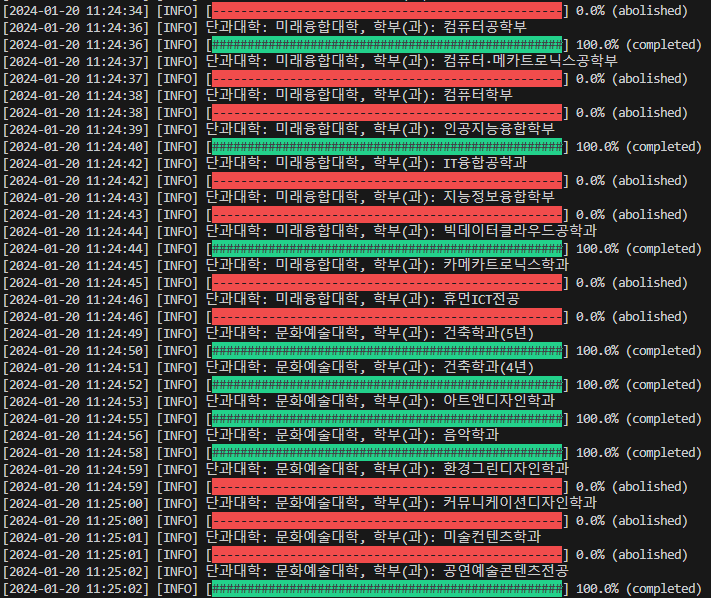Select the 휴먼ICT전공 major text
This screenshot has height=598, width=711.
481,299
